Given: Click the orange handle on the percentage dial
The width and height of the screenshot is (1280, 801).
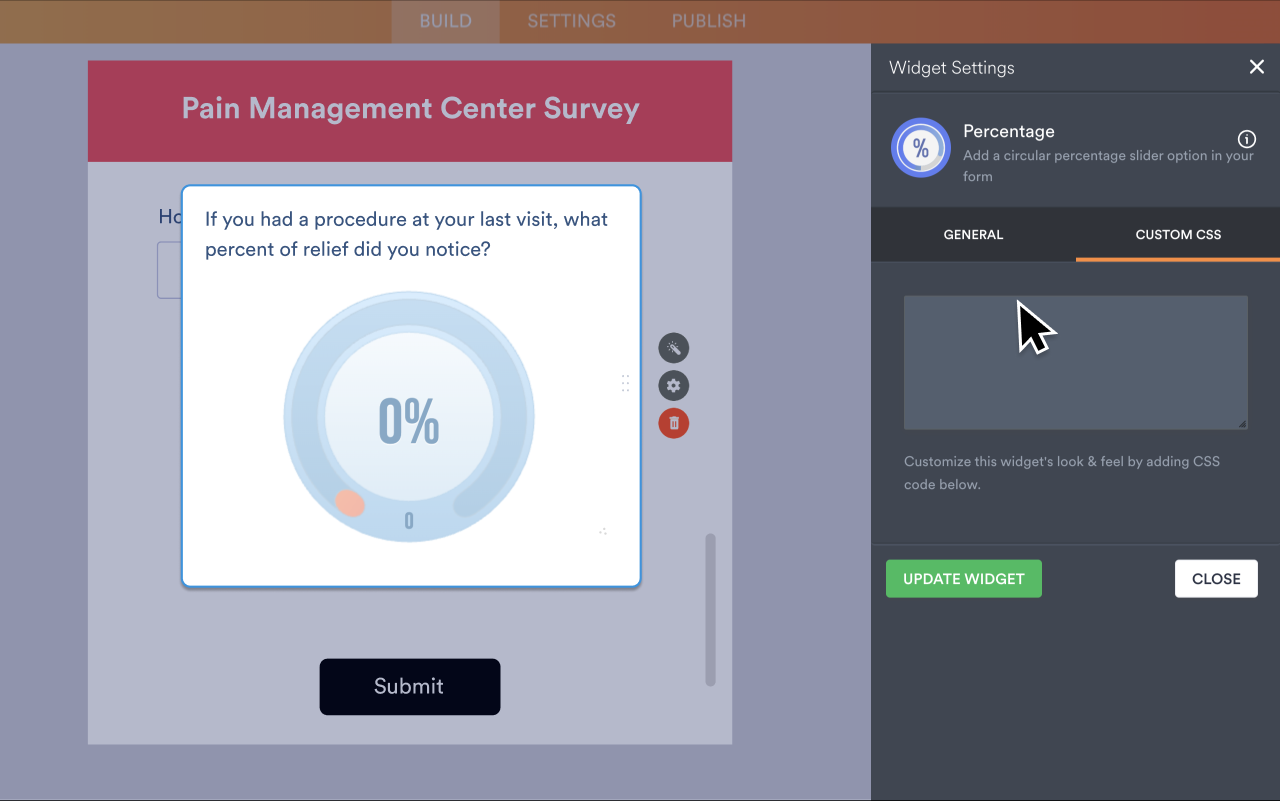Looking at the screenshot, I should click(351, 505).
